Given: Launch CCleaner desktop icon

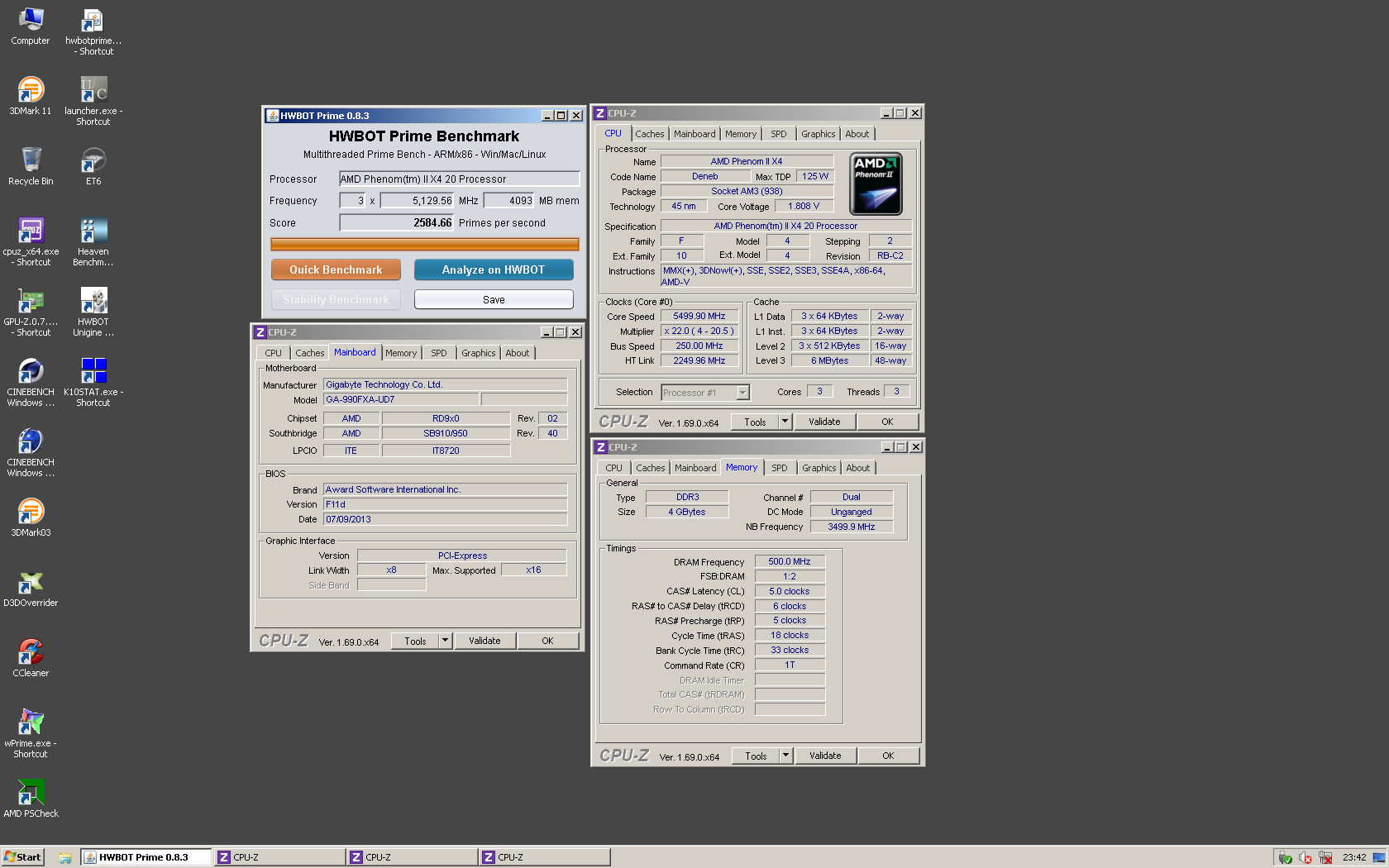Looking at the screenshot, I should tap(31, 659).
